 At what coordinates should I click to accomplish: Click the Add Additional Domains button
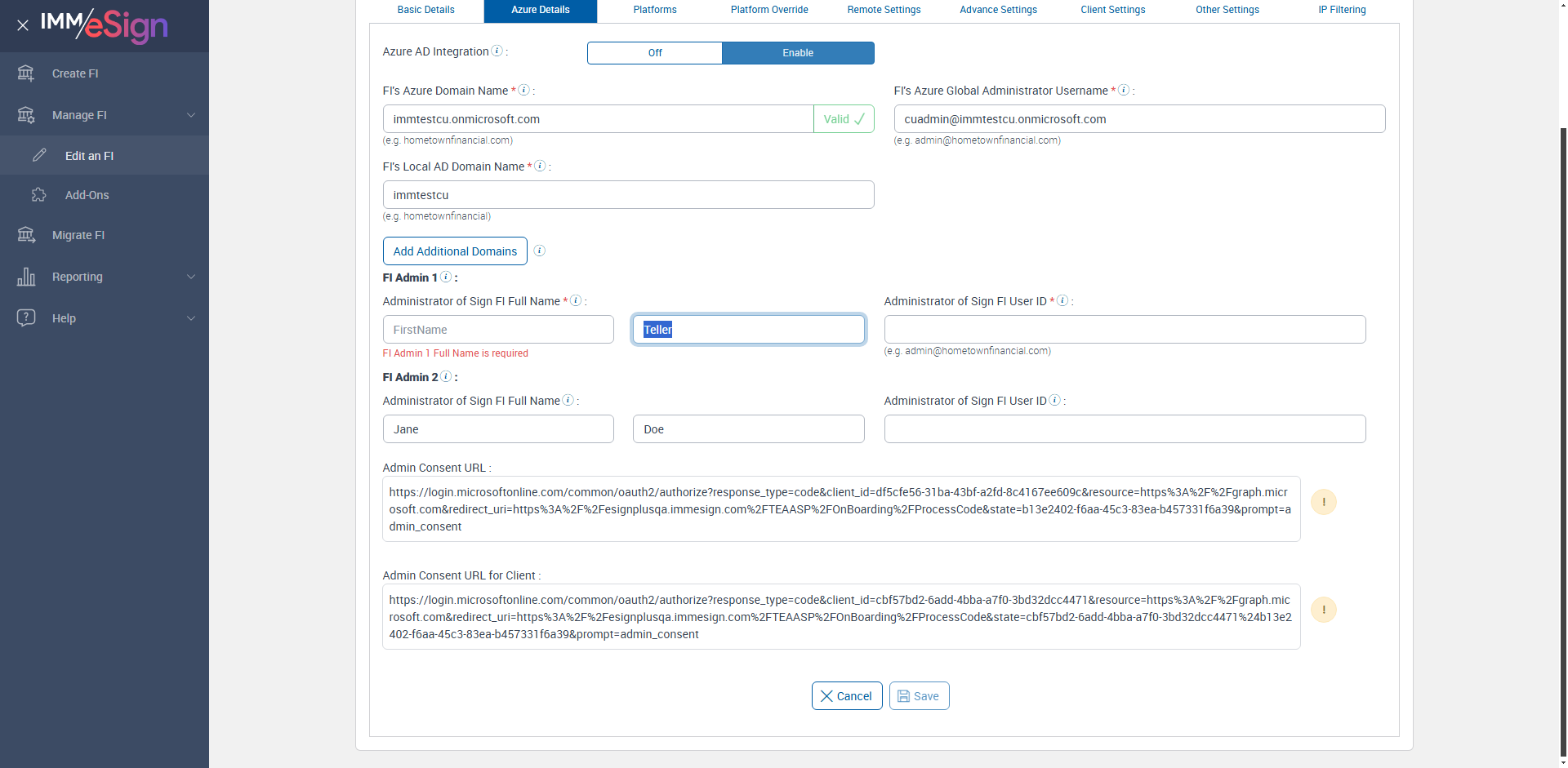pyautogui.click(x=455, y=251)
